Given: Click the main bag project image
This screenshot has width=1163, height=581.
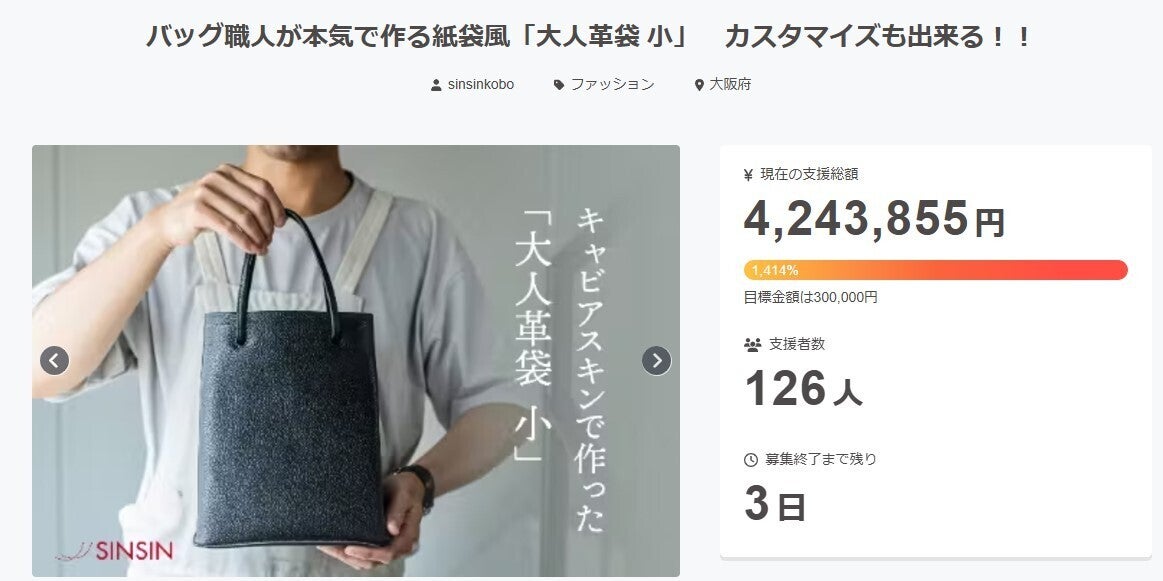Looking at the screenshot, I should point(356,361).
